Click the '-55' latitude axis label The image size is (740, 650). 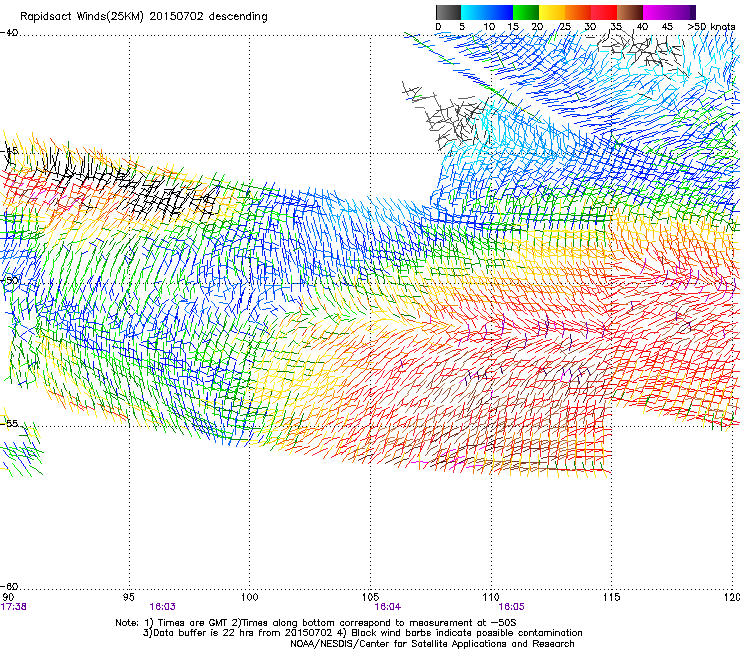pos(9,423)
